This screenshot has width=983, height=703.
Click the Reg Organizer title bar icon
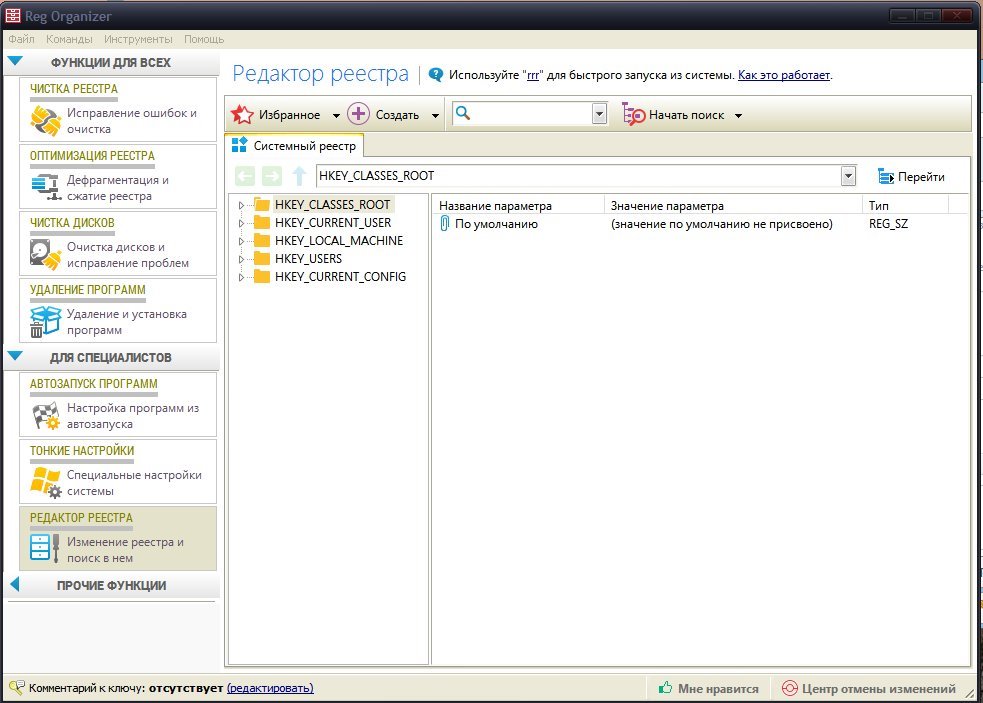point(13,15)
